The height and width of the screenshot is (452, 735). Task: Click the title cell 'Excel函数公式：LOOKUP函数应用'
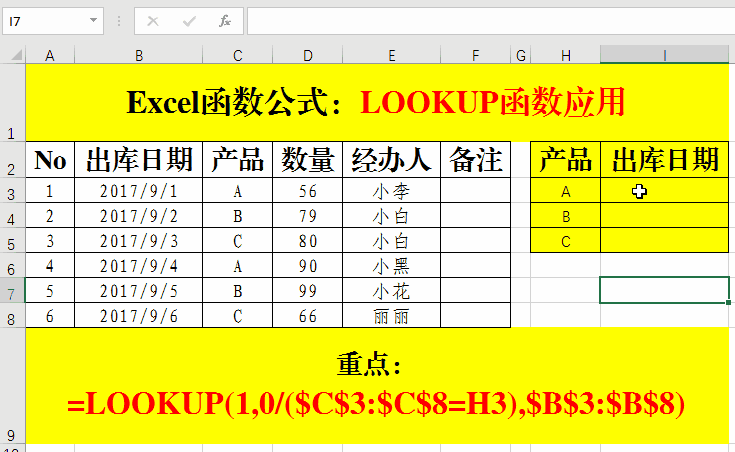(x=377, y=103)
